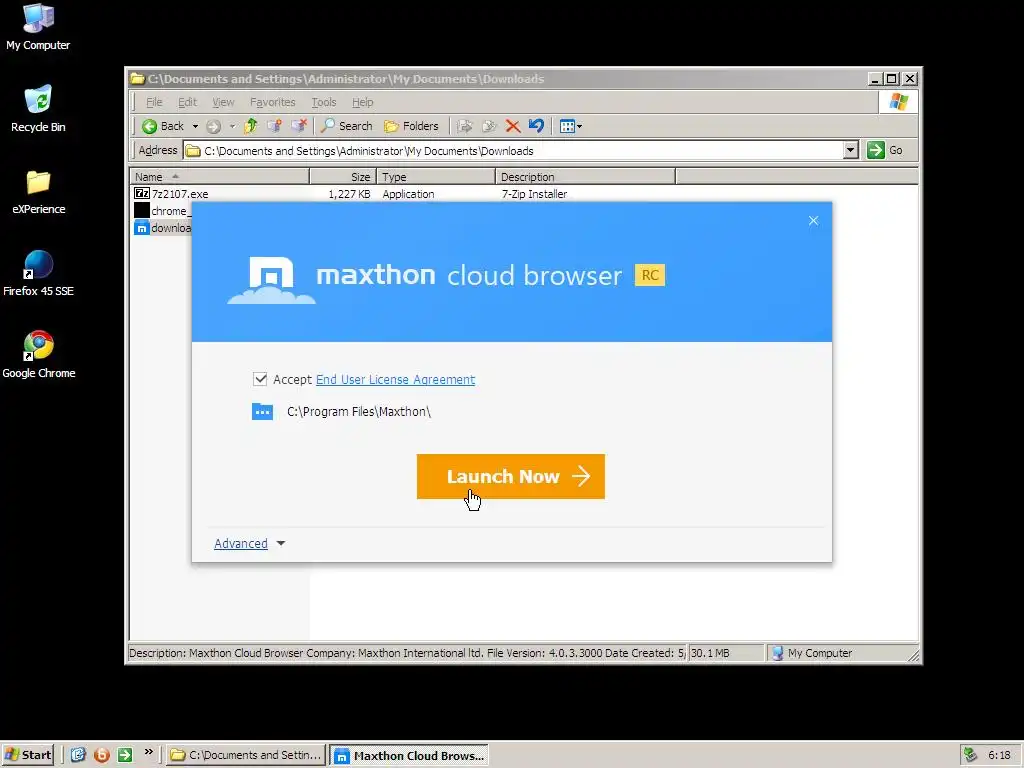1024x768 pixels.
Task: Expand the Advanced options arrow
Action: pyautogui.click(x=281, y=543)
